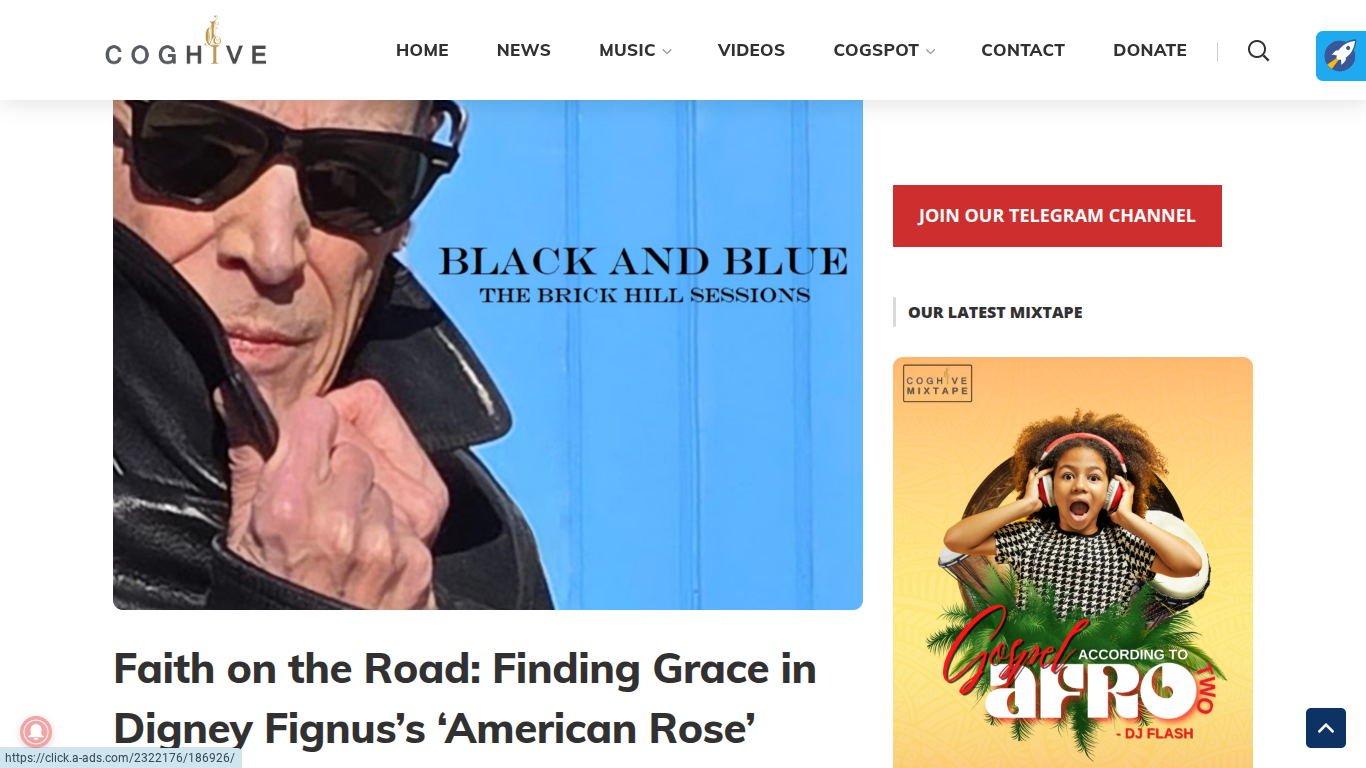The image size is (1366, 768).
Task: Click the Coghive logo
Action: click(186, 42)
